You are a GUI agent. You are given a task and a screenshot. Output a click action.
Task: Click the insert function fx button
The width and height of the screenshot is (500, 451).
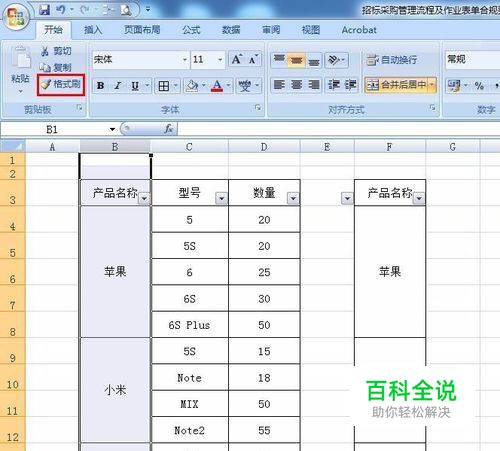tap(169, 129)
